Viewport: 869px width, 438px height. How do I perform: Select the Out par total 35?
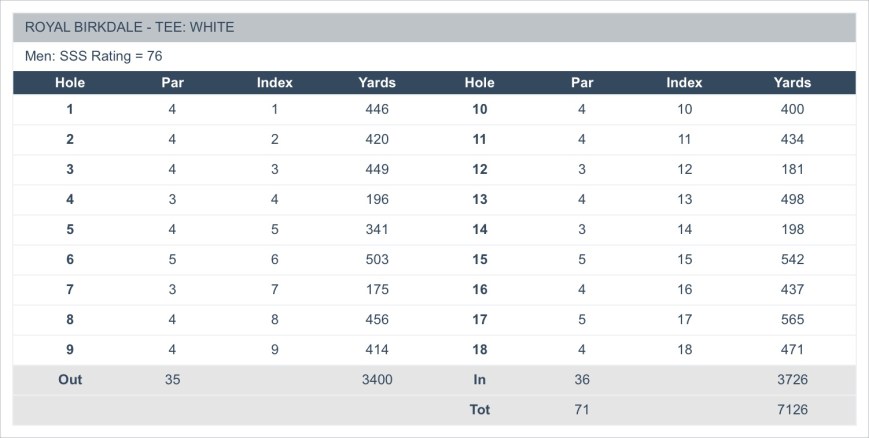click(172, 379)
